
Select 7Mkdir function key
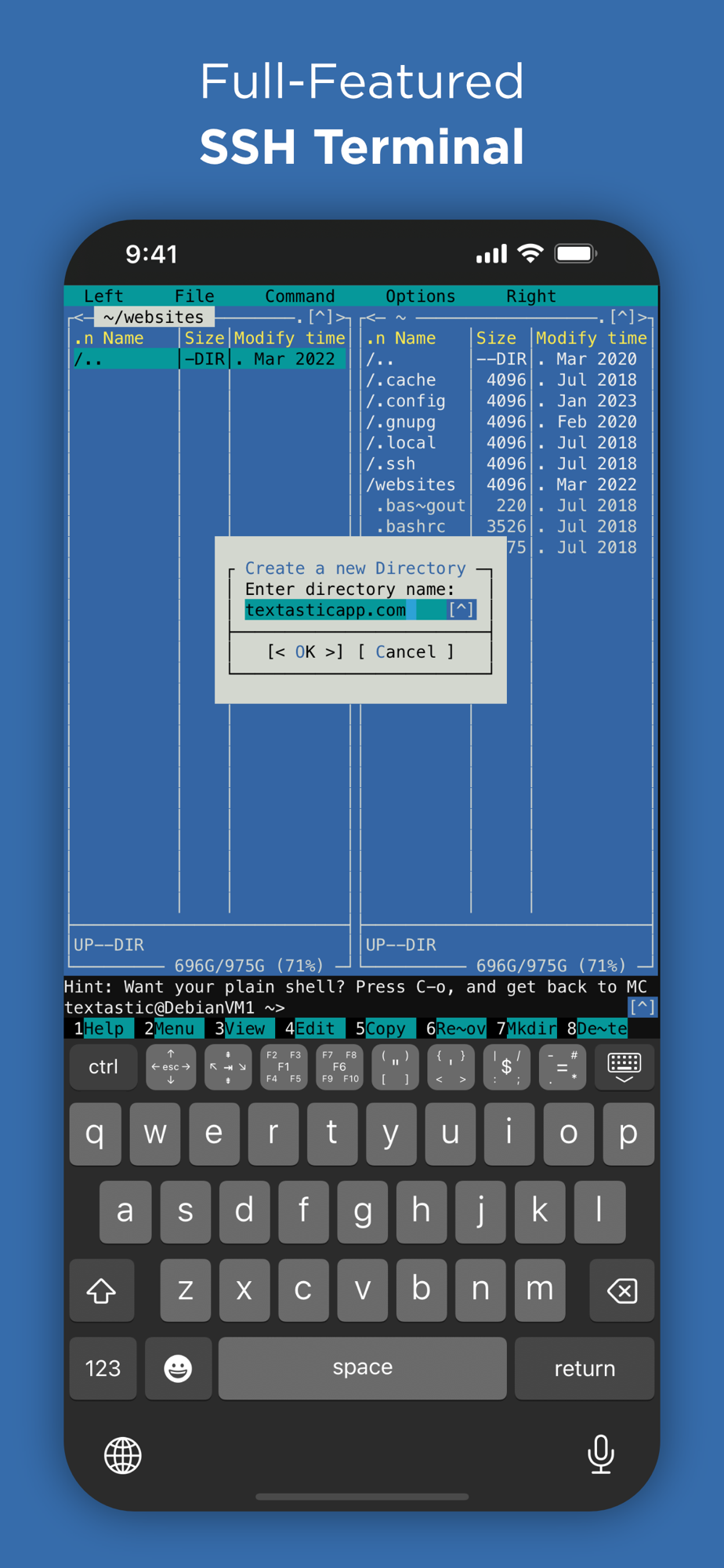(x=527, y=1028)
